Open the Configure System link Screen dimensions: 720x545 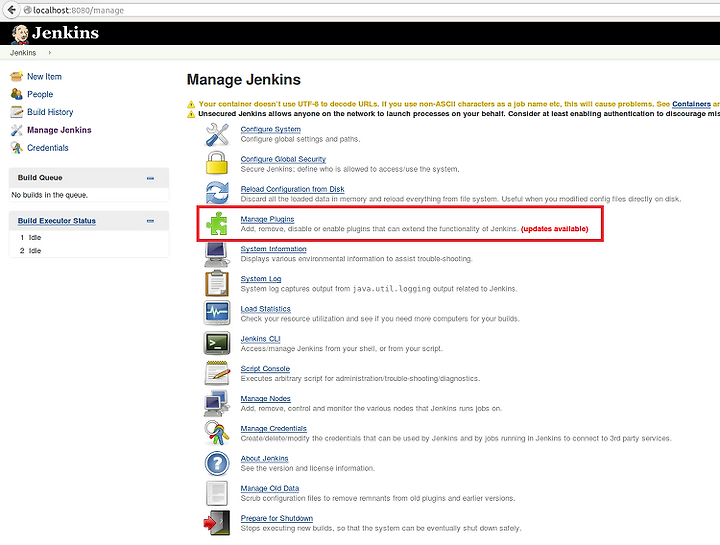270,129
